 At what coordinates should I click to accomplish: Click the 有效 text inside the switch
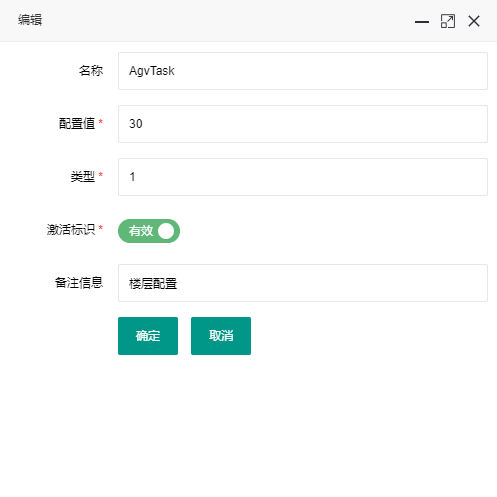[141, 231]
